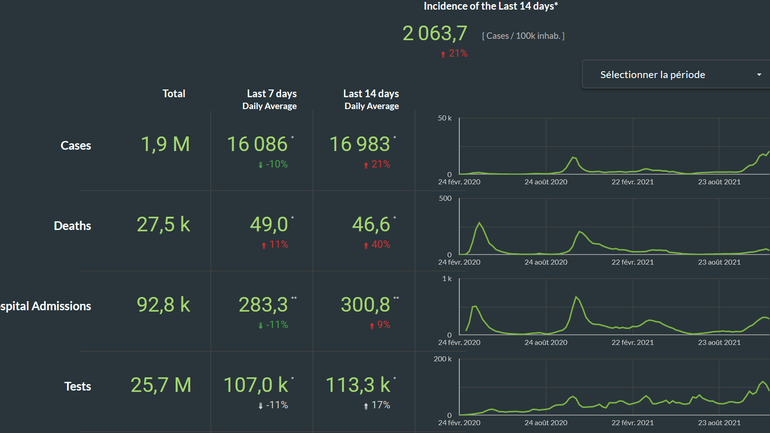Image resolution: width=770 pixels, height=433 pixels.
Task: Click the caret arrow on the period selector
Action: [759, 75]
